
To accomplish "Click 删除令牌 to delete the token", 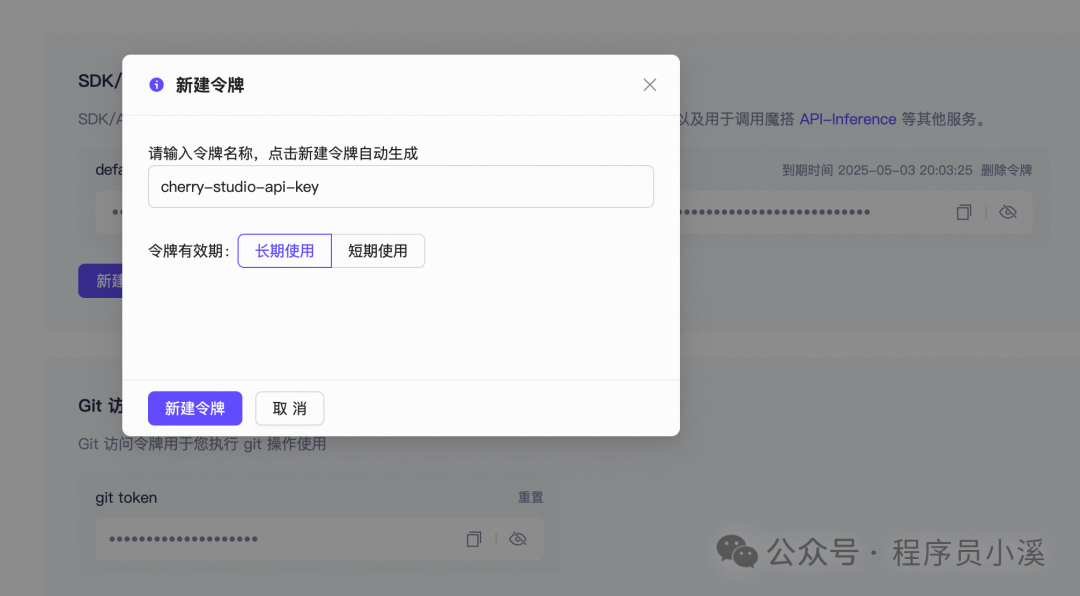I will tap(1006, 170).
